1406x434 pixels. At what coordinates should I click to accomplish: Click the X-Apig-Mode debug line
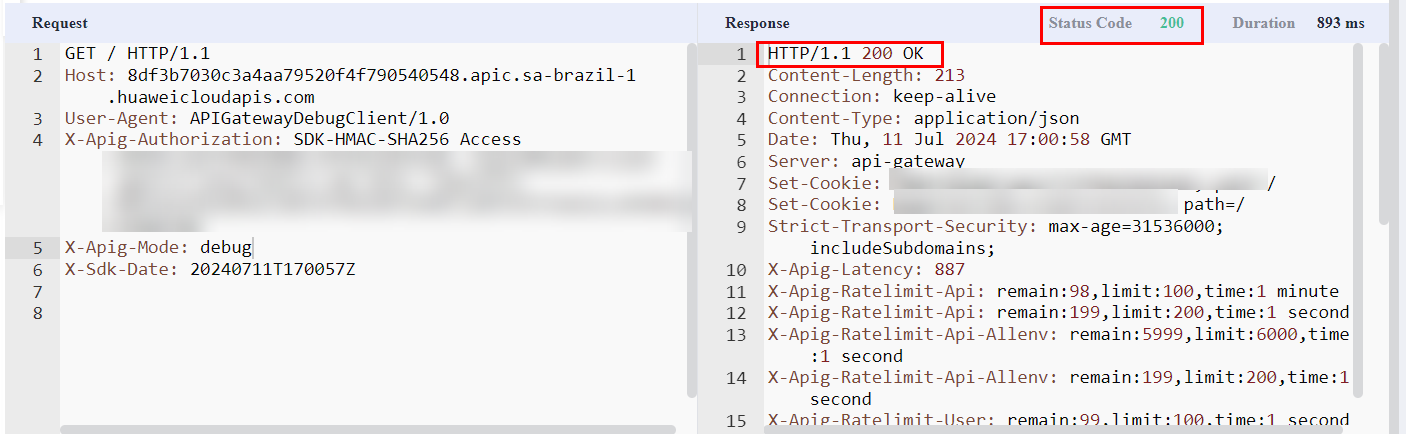point(158,247)
